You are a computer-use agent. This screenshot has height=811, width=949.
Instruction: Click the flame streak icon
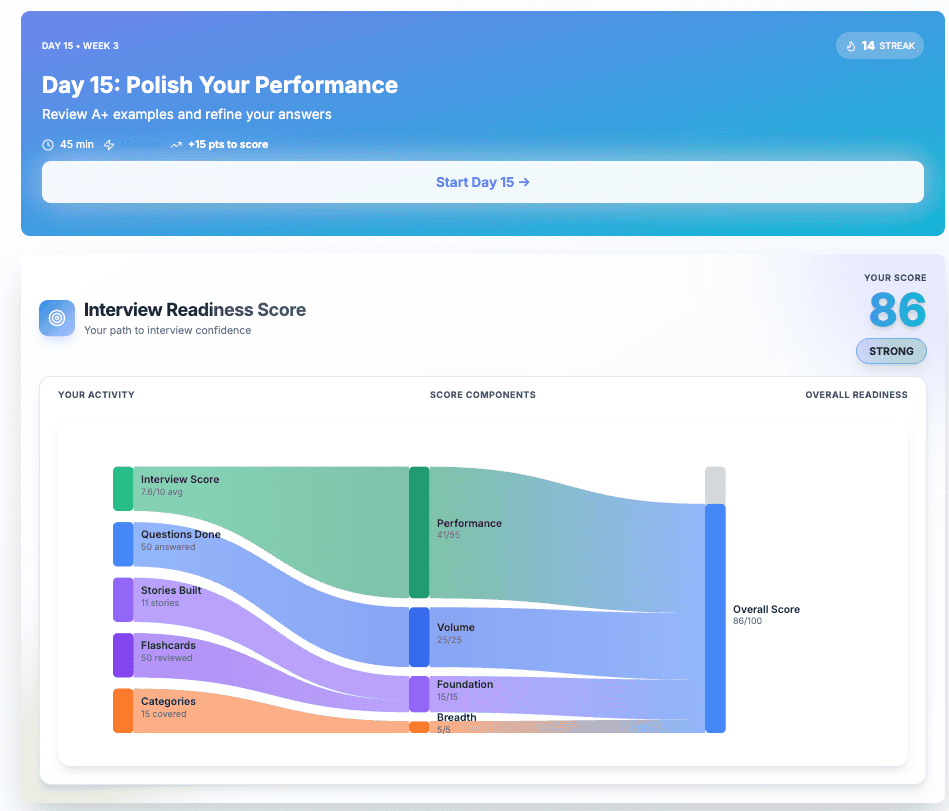(x=851, y=46)
